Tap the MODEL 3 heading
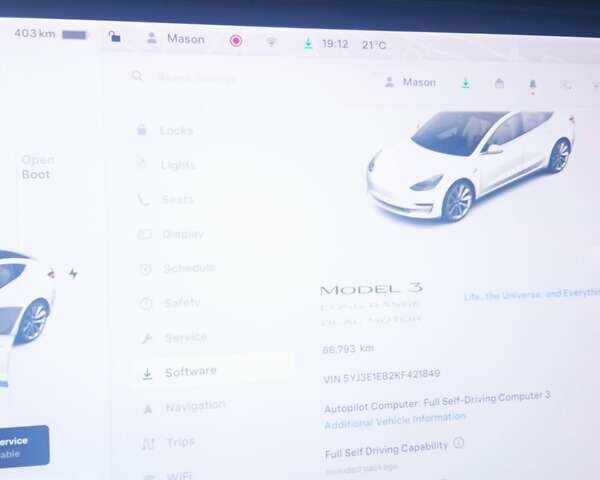Viewport: 600px width, 480px height. pyautogui.click(x=371, y=289)
